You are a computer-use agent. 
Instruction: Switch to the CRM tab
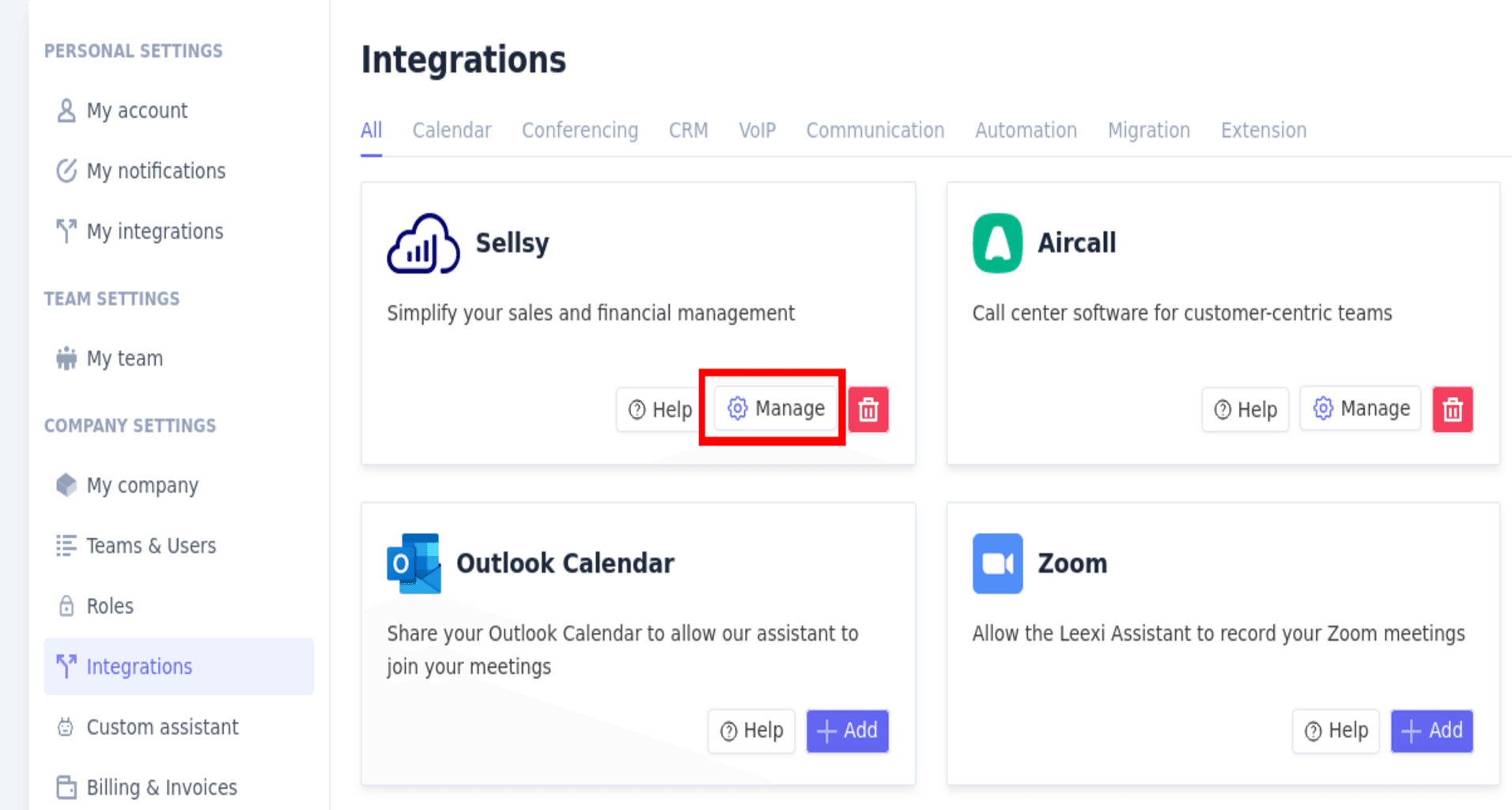click(x=688, y=131)
